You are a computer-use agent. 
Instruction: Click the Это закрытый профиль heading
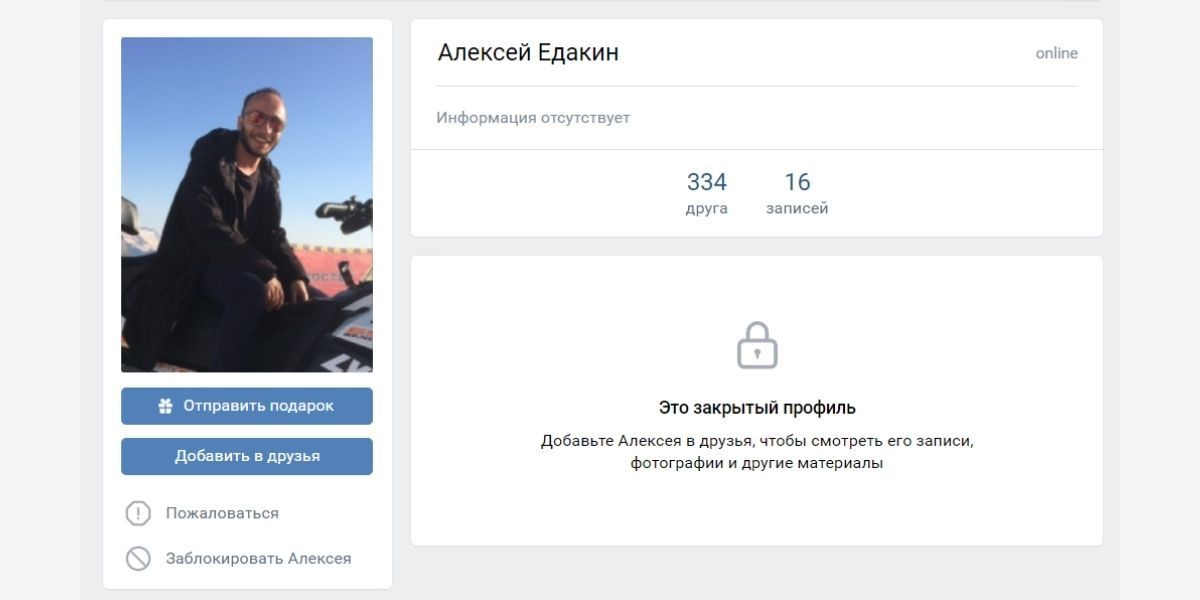757,408
